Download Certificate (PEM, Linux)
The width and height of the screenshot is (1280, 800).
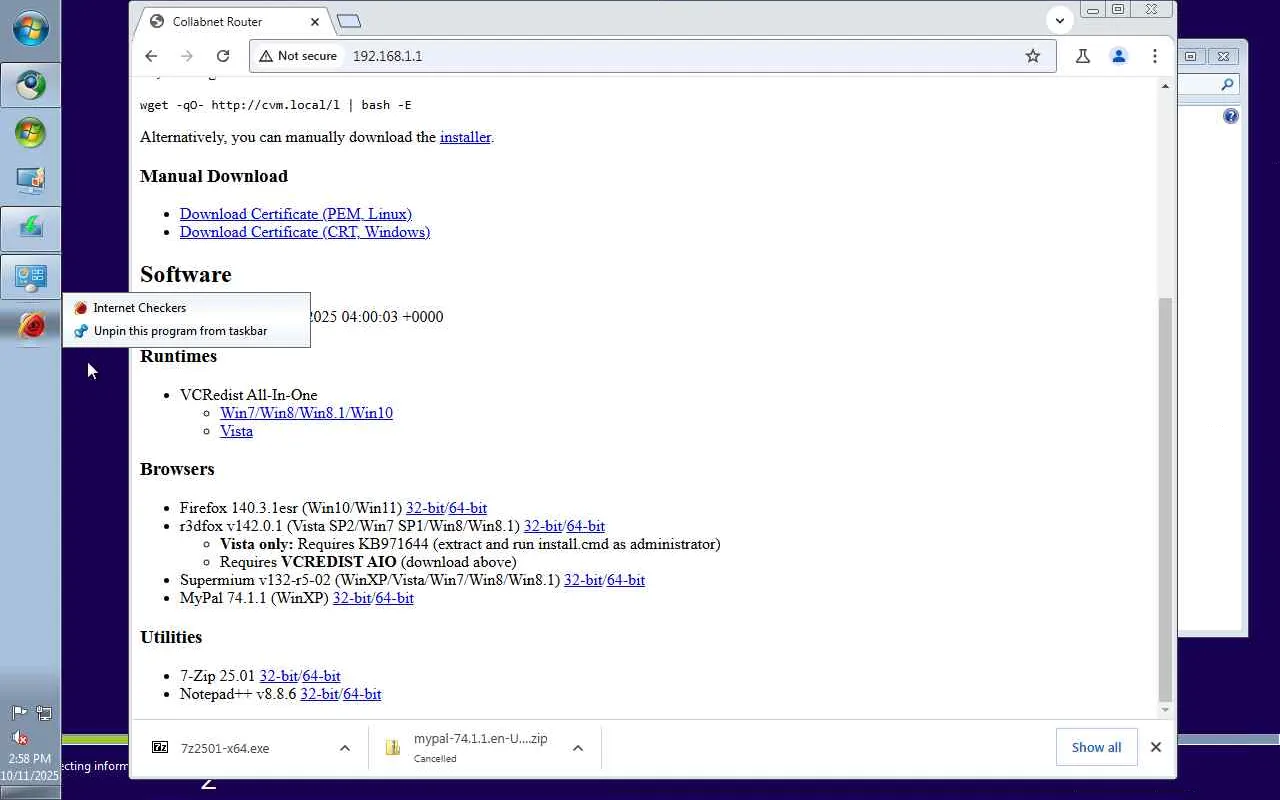296,214
